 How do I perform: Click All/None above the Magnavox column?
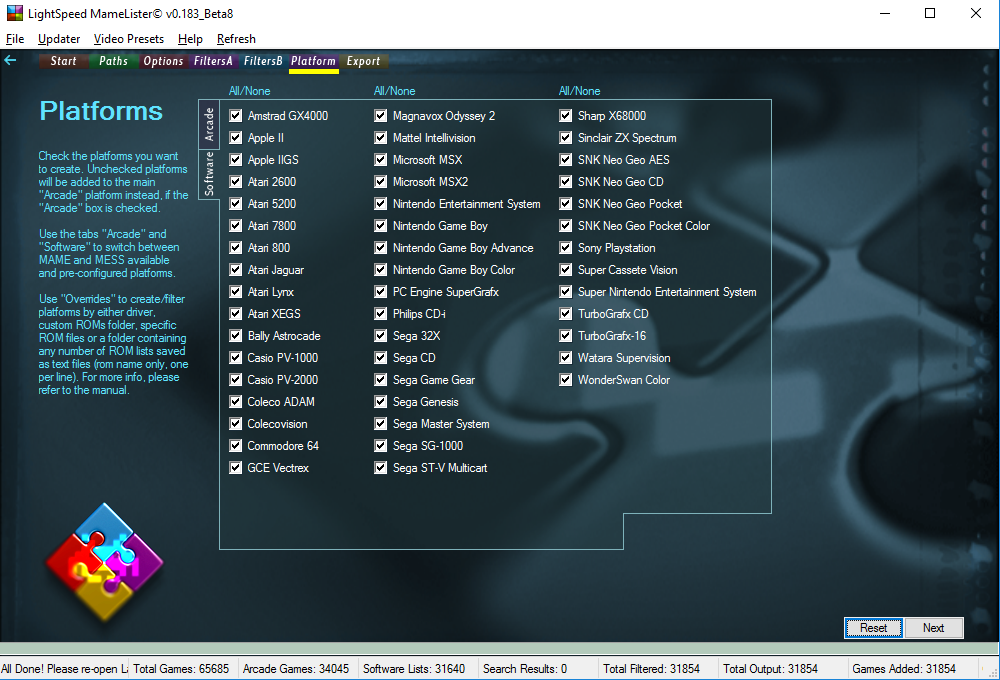[394, 91]
